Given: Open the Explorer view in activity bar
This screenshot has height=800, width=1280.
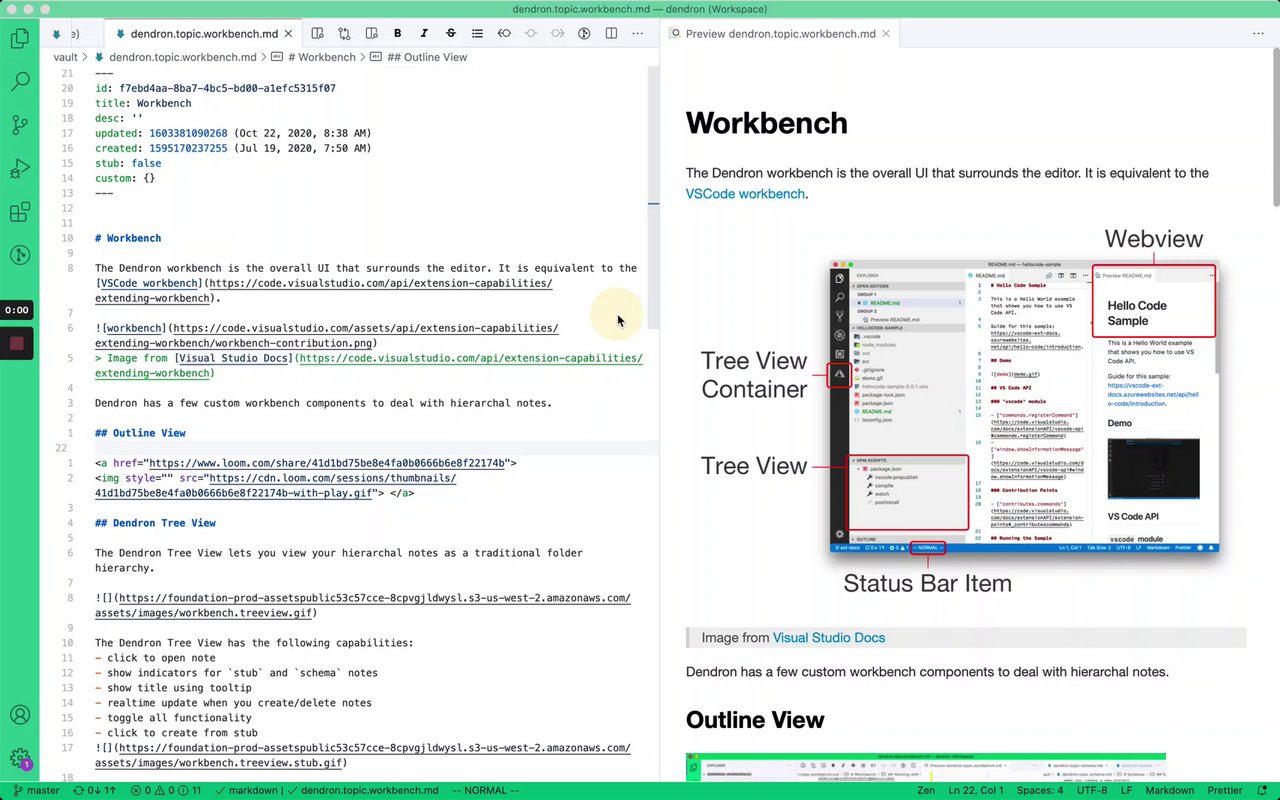Looking at the screenshot, I should point(19,39).
